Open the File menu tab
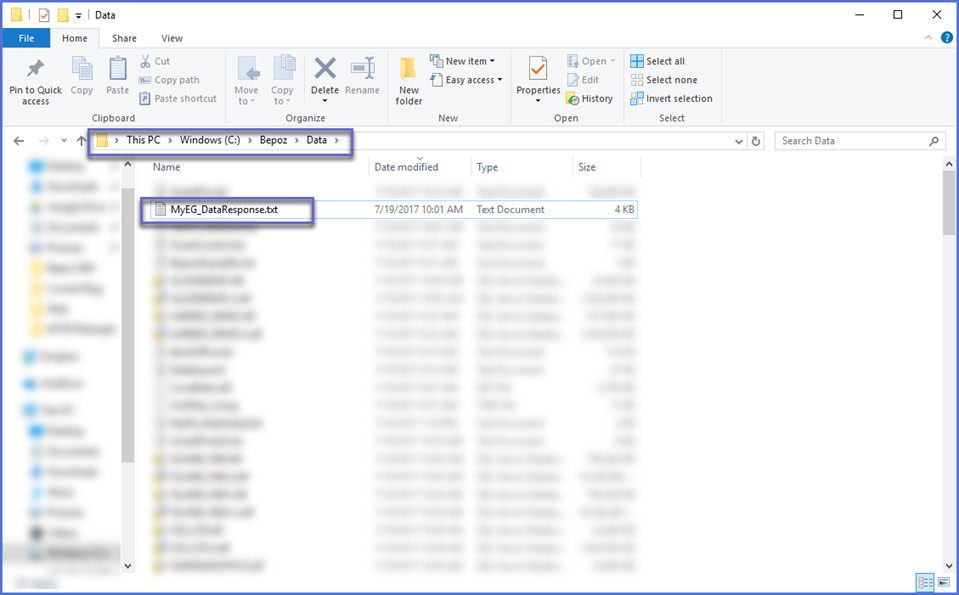 26,38
